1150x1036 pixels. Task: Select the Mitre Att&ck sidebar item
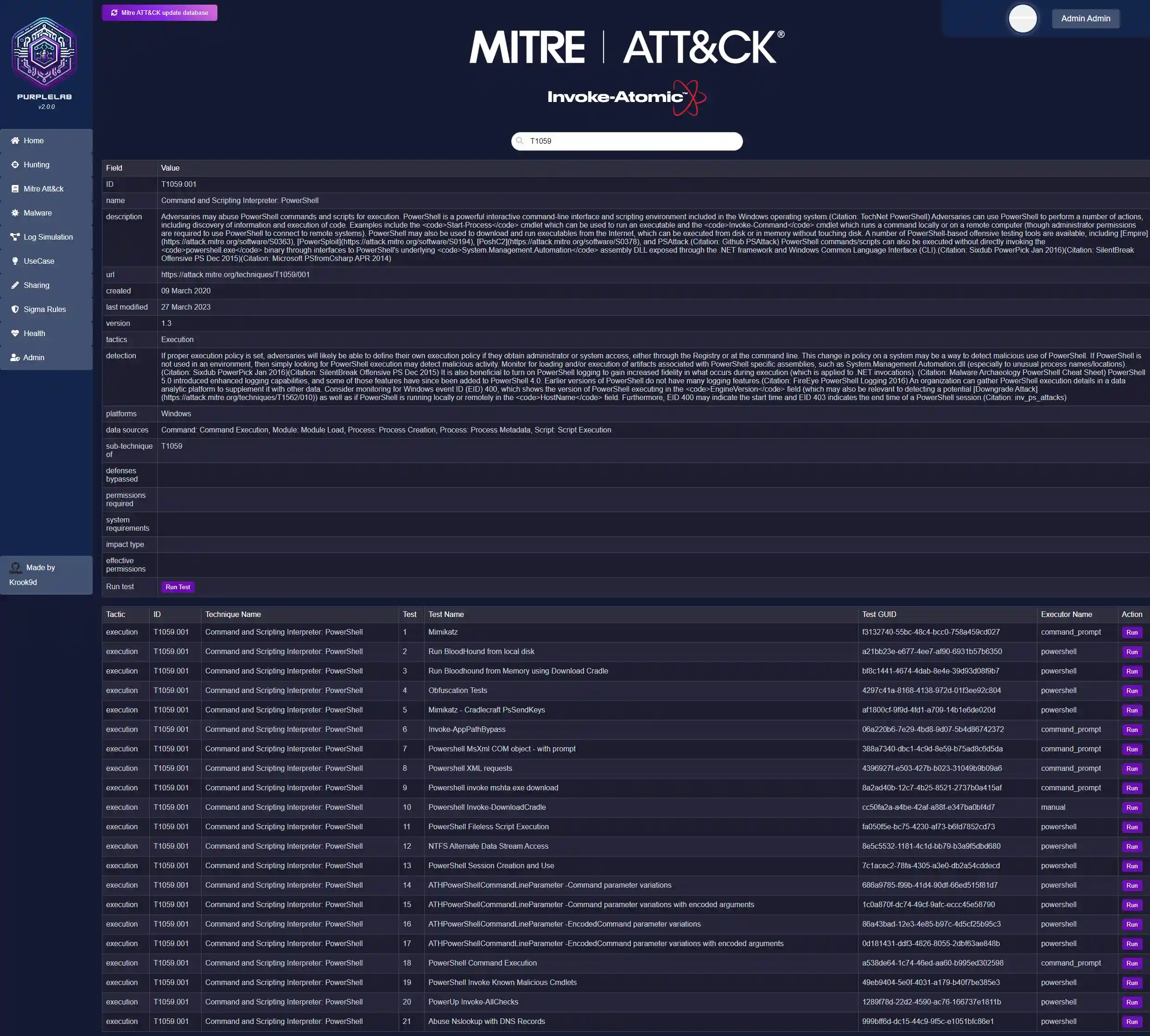point(43,188)
